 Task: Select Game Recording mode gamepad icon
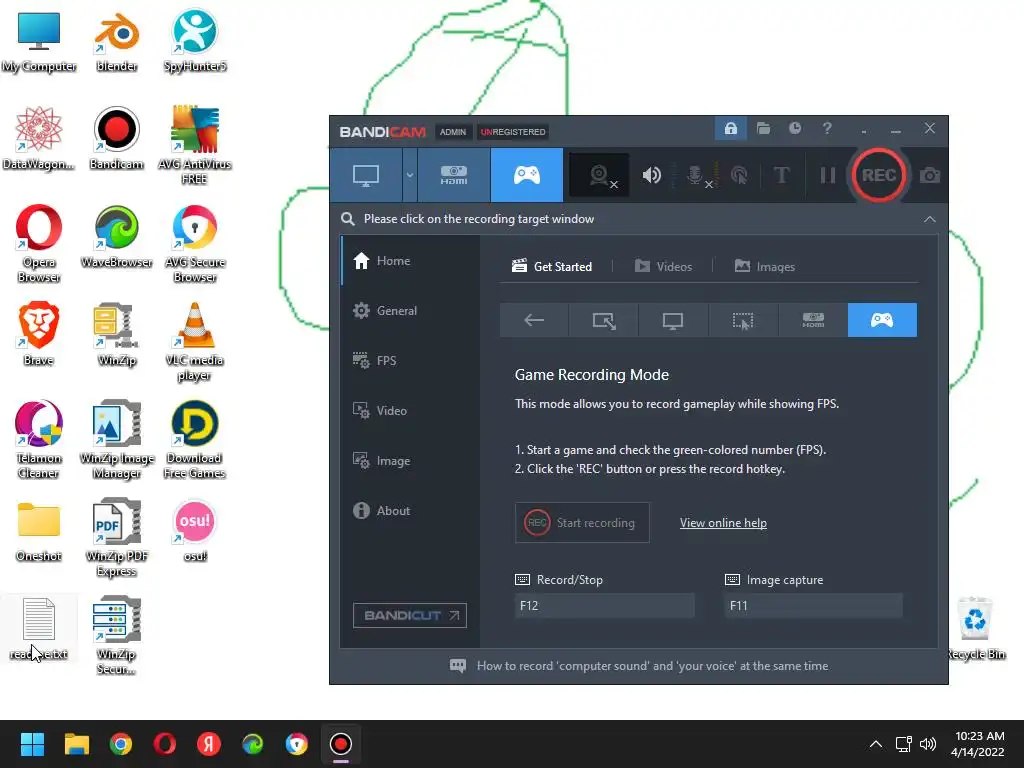pos(526,175)
